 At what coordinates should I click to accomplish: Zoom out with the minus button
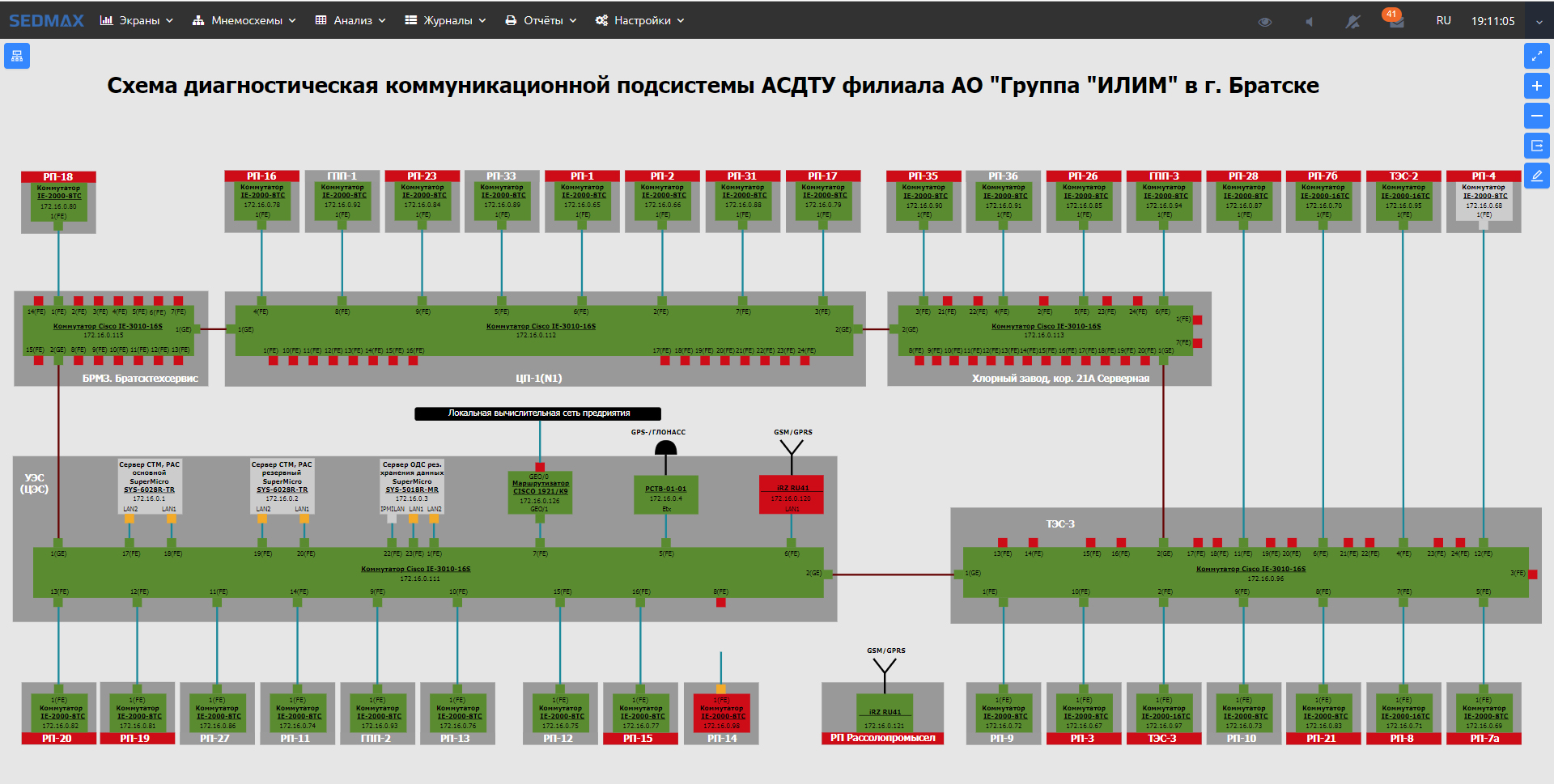click(x=1536, y=116)
